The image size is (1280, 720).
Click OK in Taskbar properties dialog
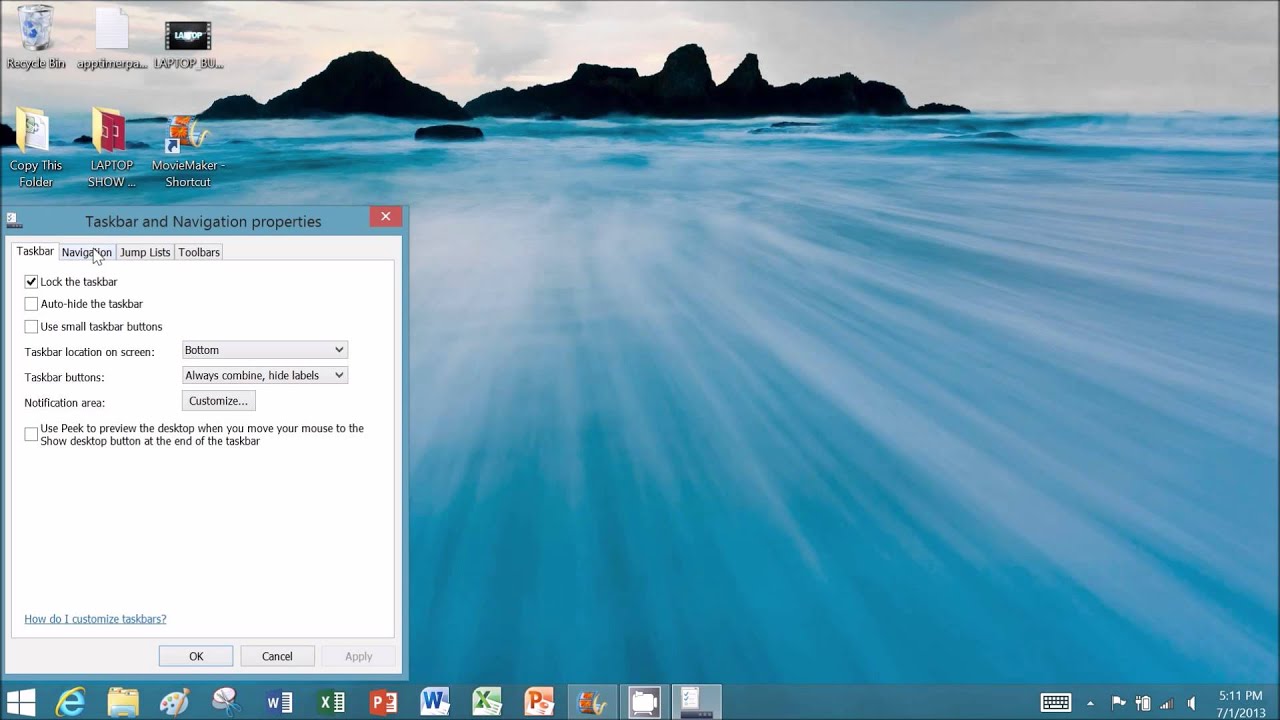(x=196, y=656)
